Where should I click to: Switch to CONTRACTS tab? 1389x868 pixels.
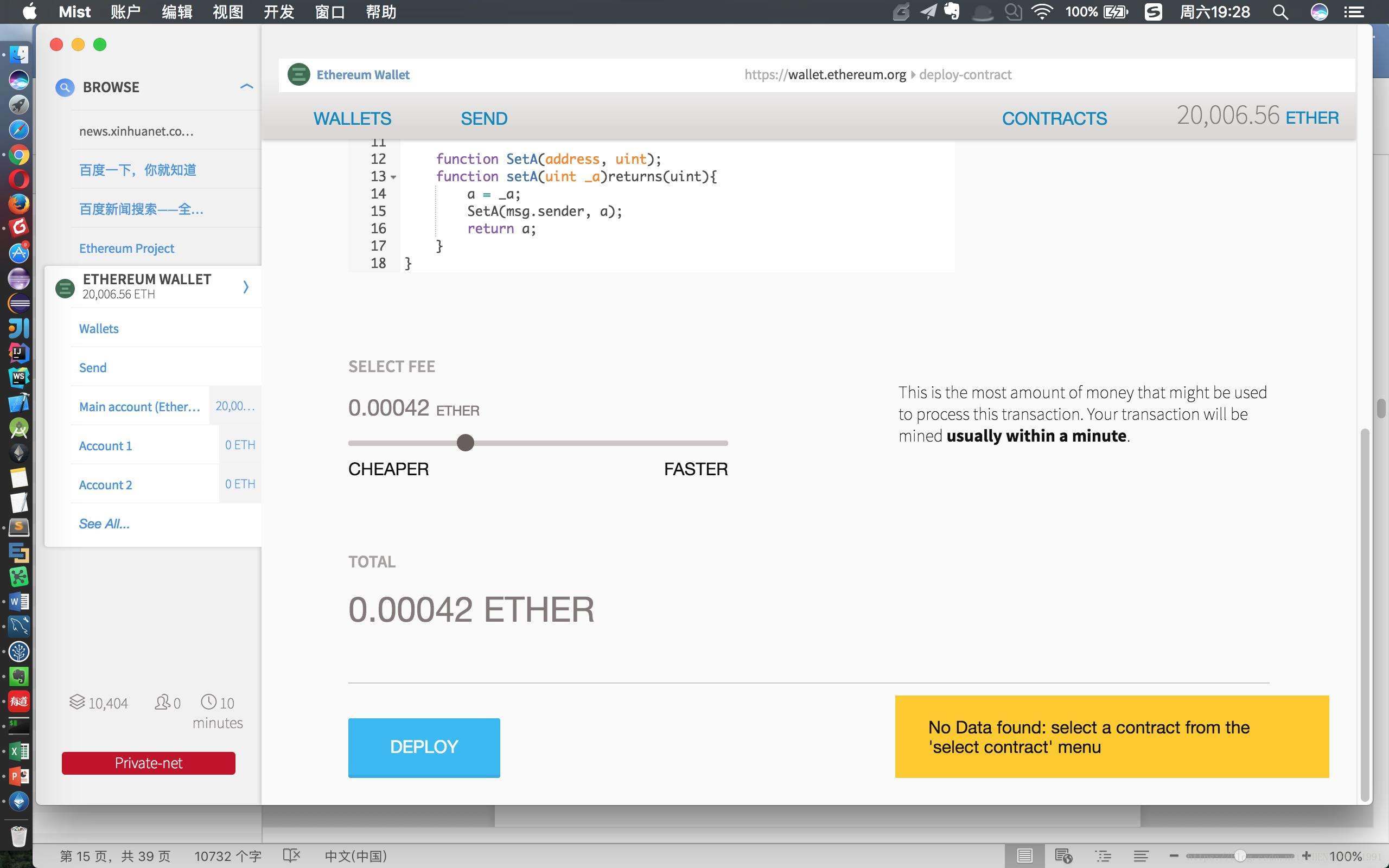[1054, 118]
